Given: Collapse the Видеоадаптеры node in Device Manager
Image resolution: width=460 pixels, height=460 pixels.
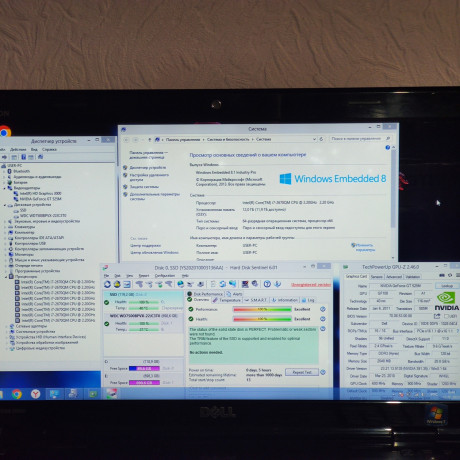Looking at the screenshot, I should (x=5, y=188).
